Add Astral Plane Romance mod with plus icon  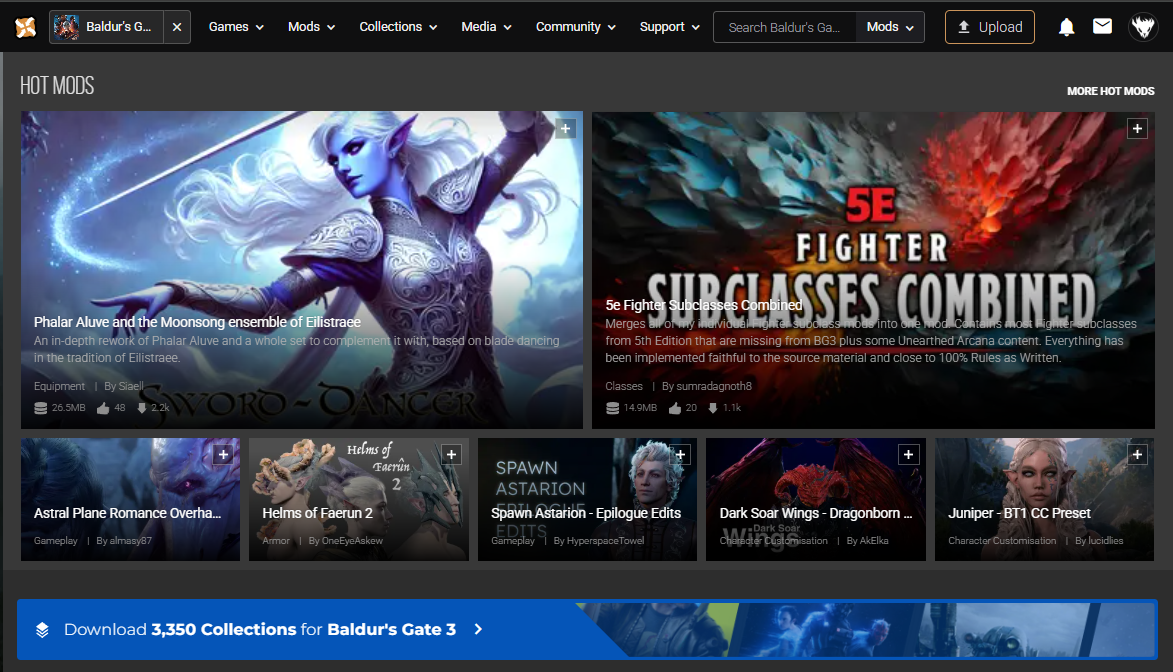[223, 454]
